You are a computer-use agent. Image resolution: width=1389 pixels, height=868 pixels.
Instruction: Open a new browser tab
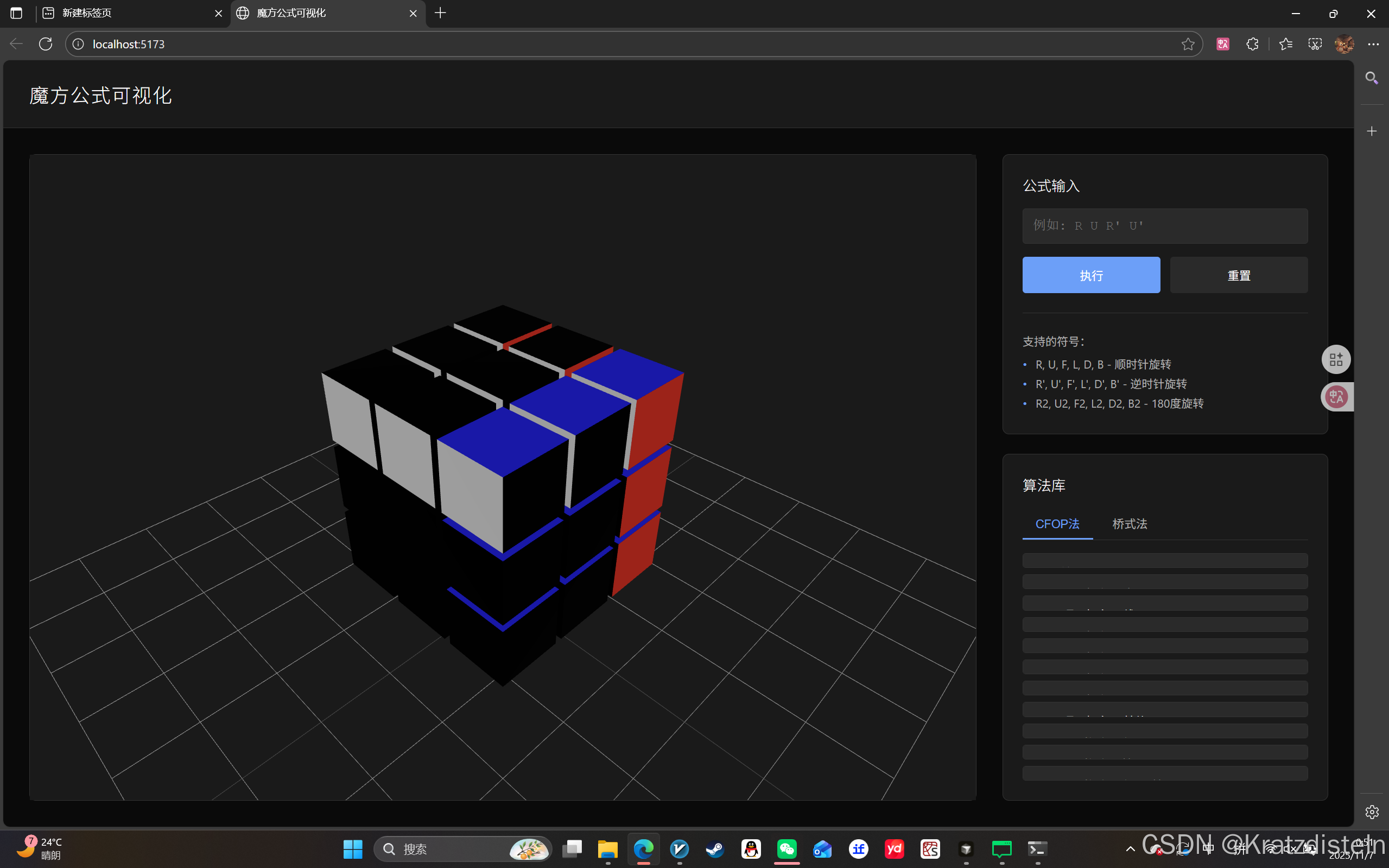[440, 12]
